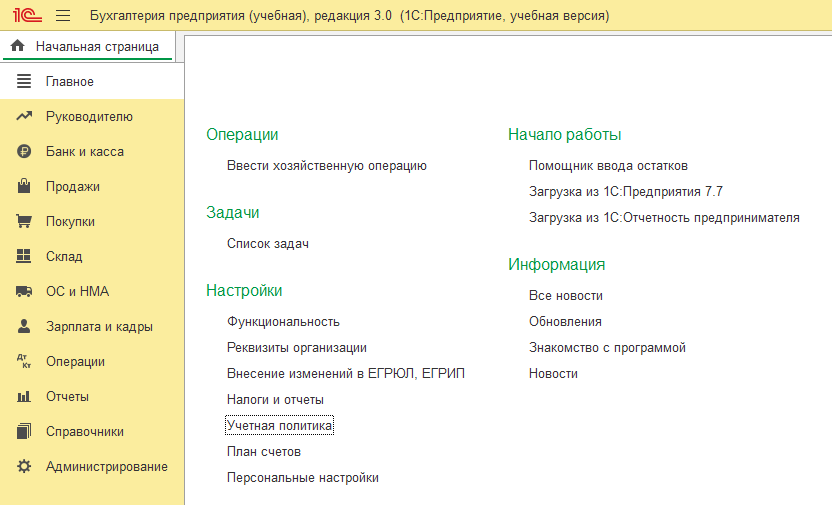Click the Операции group heading
The width and height of the screenshot is (832, 505).
point(242,134)
